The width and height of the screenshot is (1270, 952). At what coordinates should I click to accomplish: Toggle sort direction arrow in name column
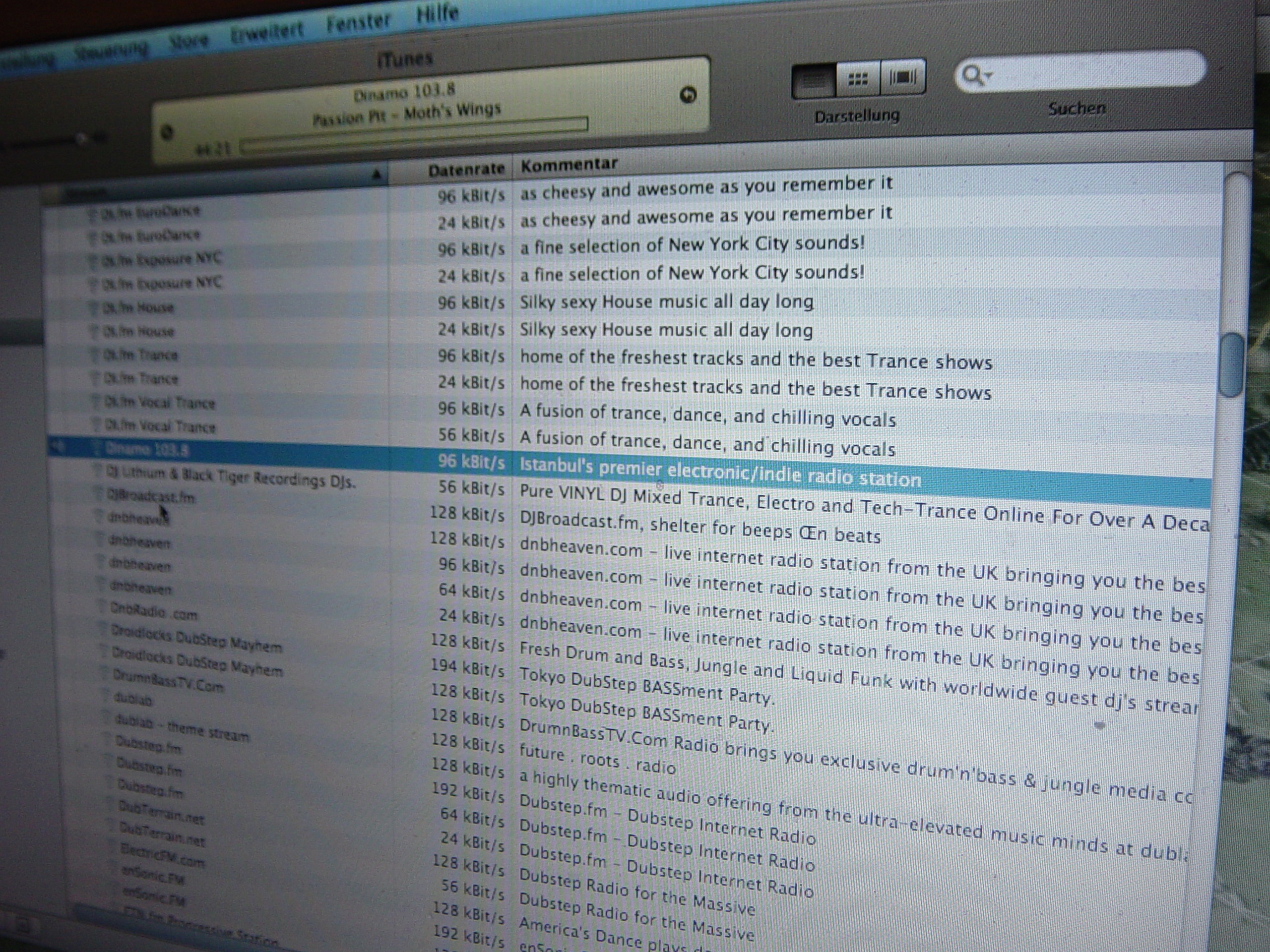[x=376, y=174]
